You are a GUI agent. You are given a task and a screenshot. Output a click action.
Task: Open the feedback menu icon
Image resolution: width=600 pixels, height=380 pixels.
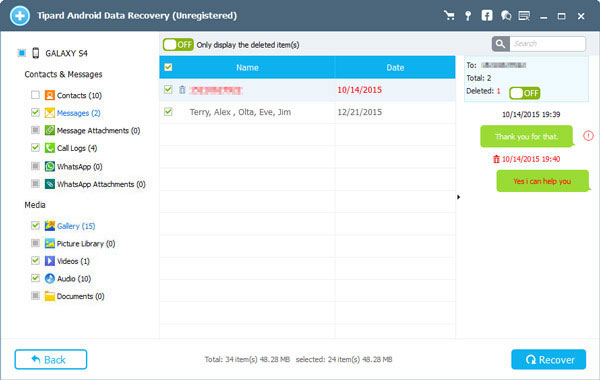point(524,16)
